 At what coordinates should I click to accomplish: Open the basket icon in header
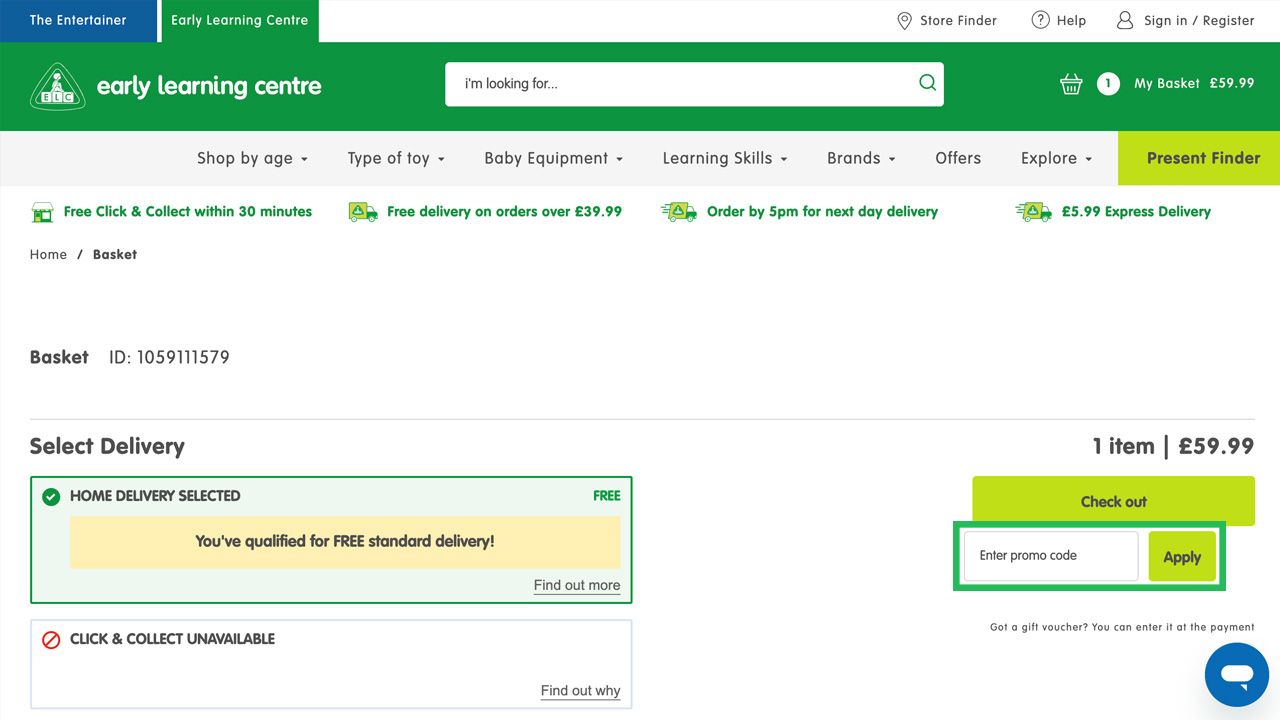pos(1071,84)
